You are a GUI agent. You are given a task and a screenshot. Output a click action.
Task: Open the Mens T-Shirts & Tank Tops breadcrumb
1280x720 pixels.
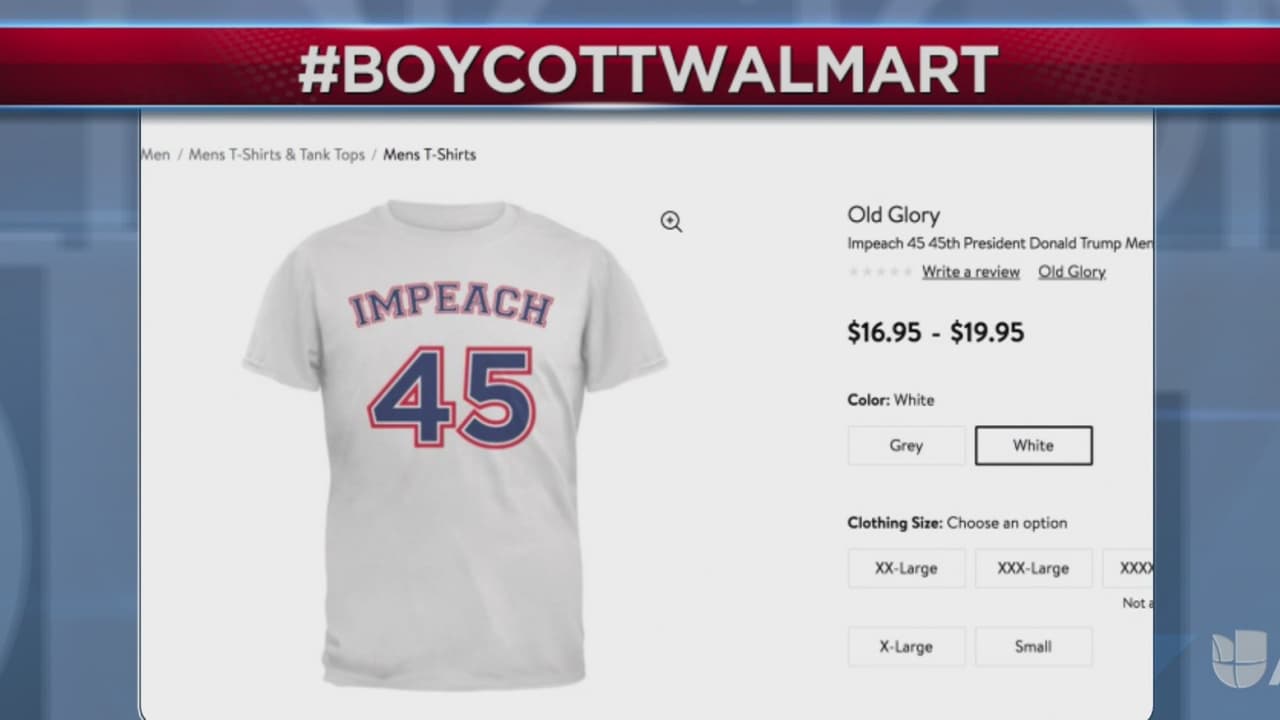click(x=277, y=155)
